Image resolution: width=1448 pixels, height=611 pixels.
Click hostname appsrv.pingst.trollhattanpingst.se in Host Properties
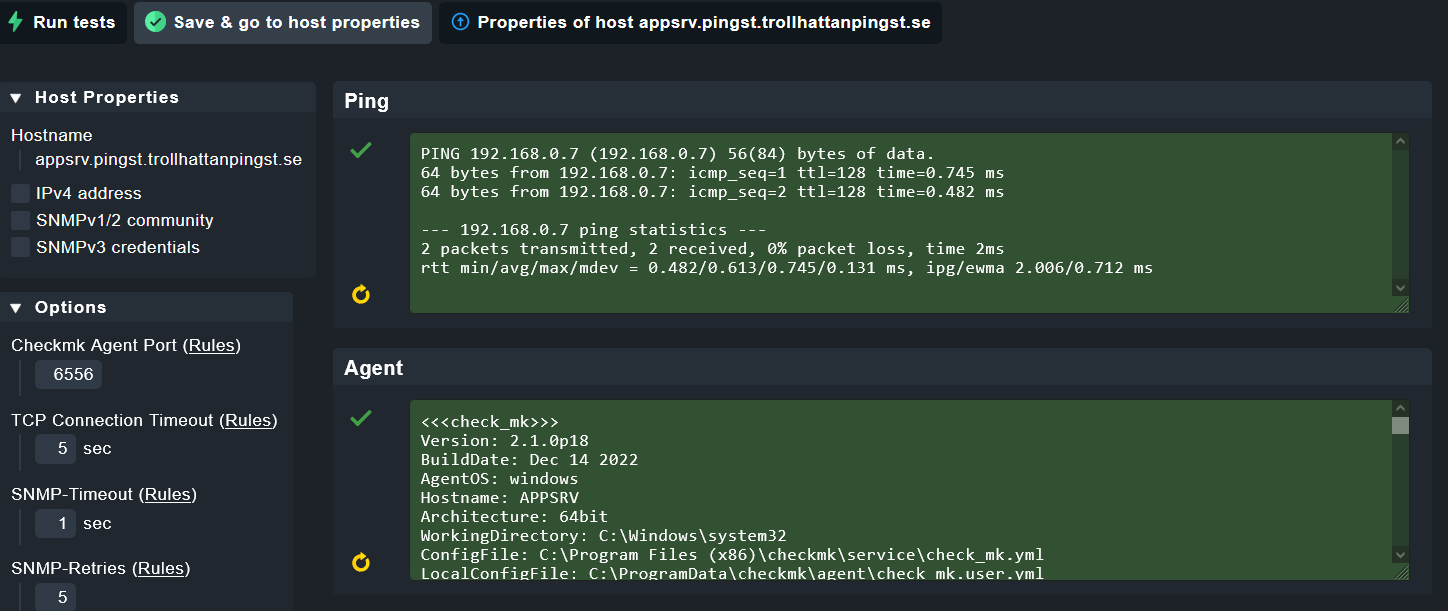point(168,159)
